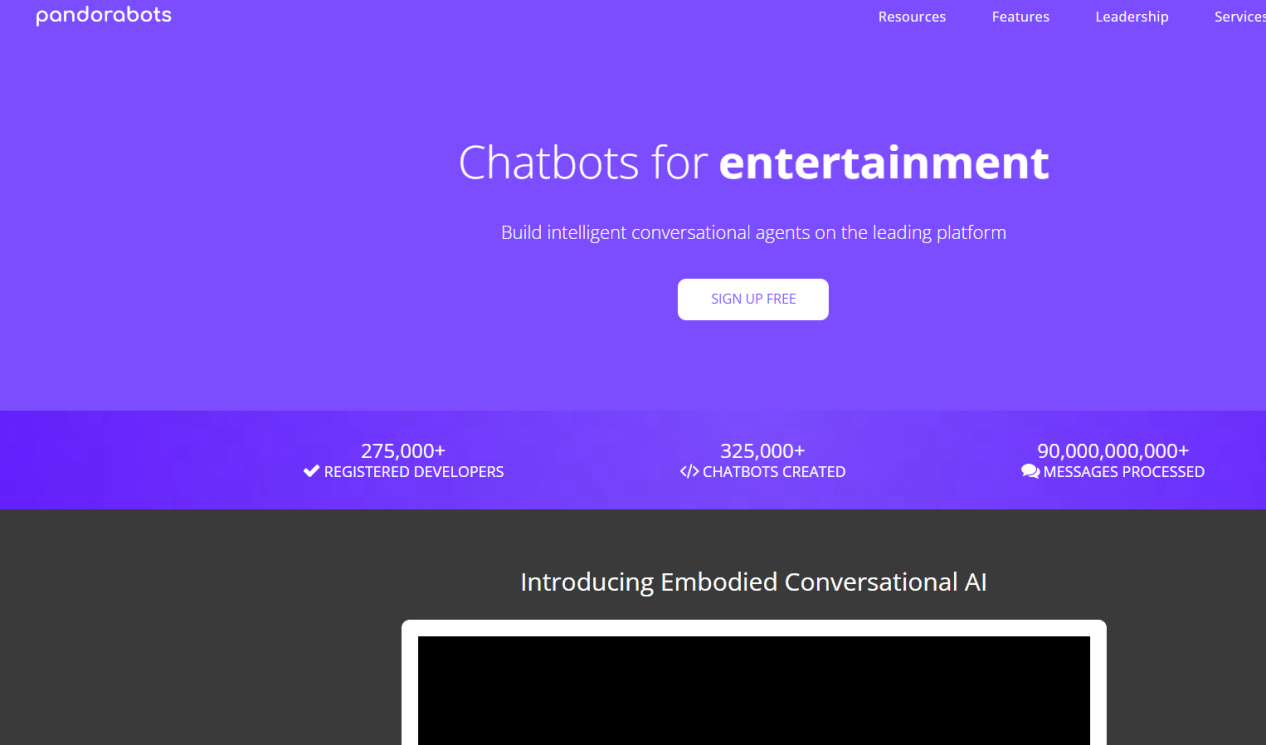Click the bold word 'entertainment' in the headline

pos(883,163)
